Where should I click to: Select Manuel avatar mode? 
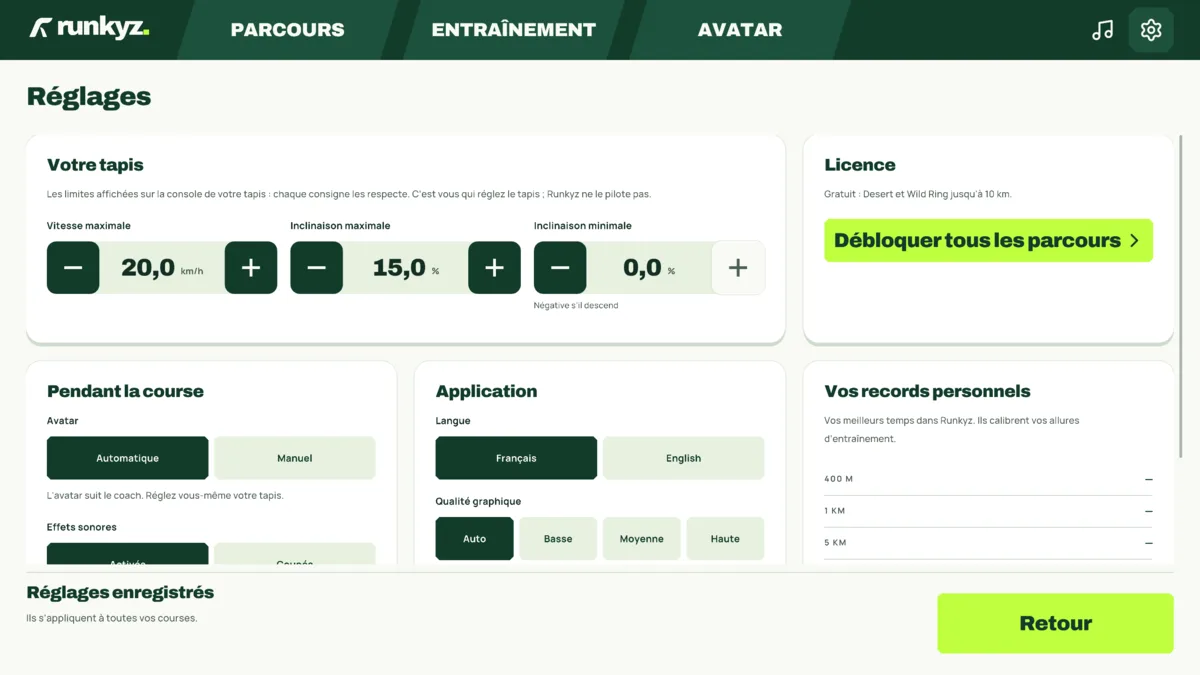[295, 458]
